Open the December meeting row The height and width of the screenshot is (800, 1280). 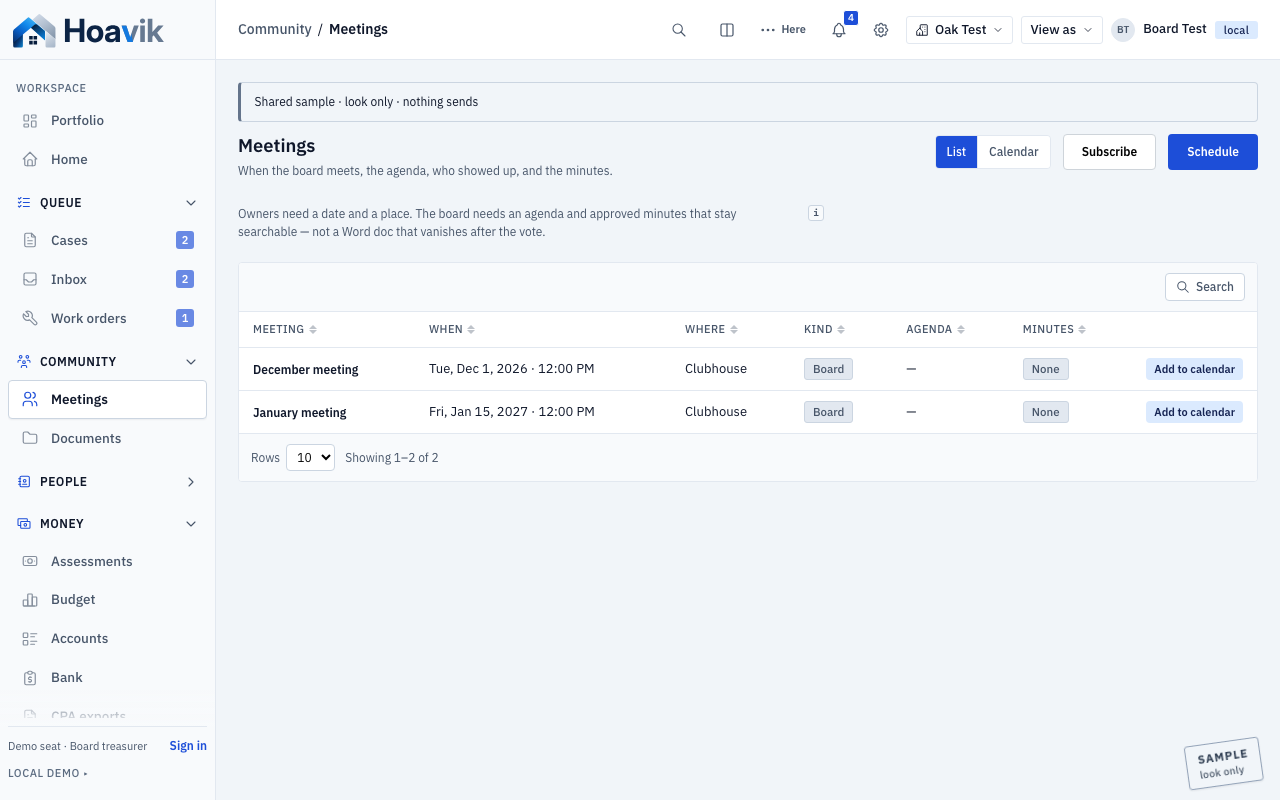(x=748, y=369)
